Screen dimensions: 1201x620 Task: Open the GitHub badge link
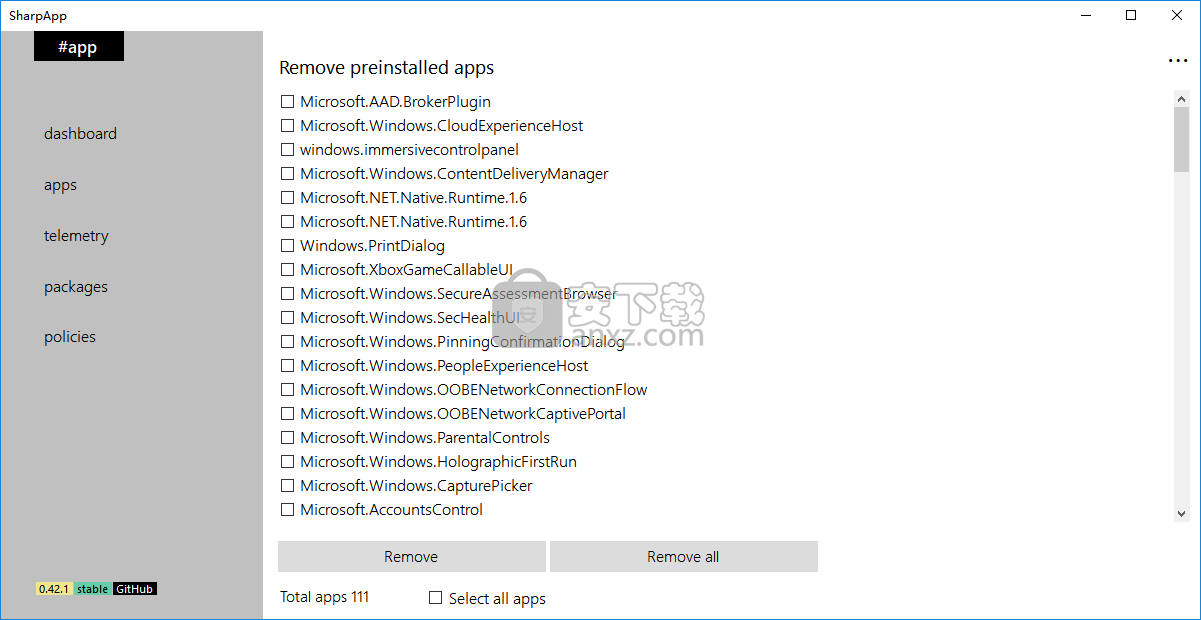(x=135, y=589)
